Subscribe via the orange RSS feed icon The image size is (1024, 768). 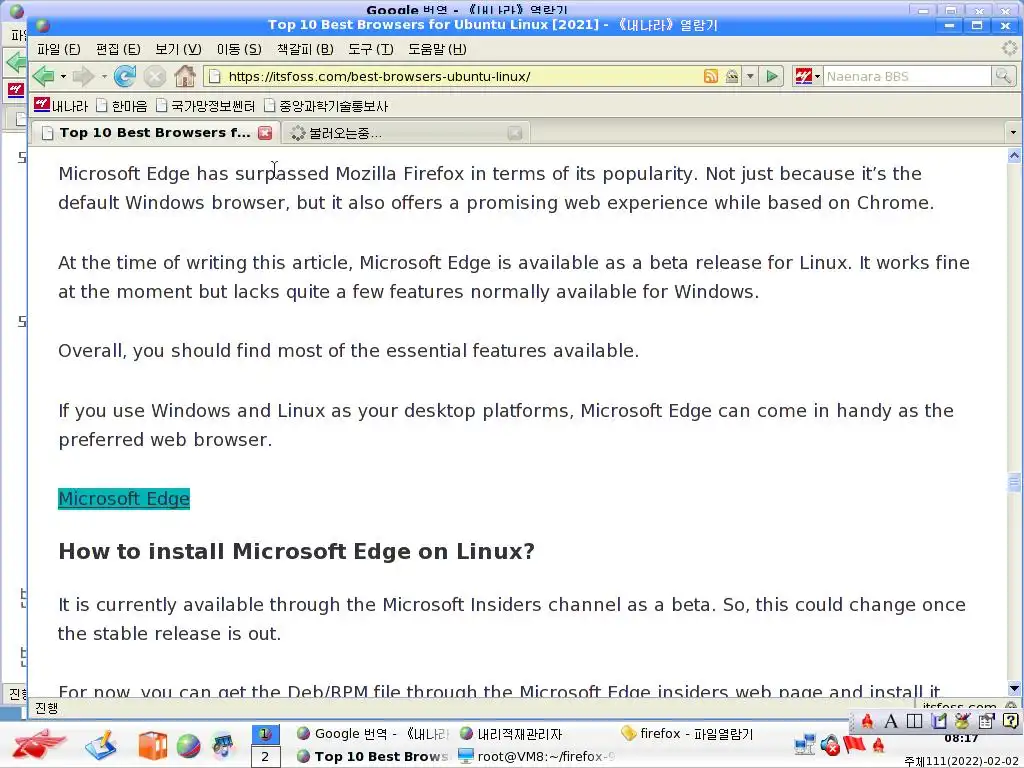tap(711, 76)
